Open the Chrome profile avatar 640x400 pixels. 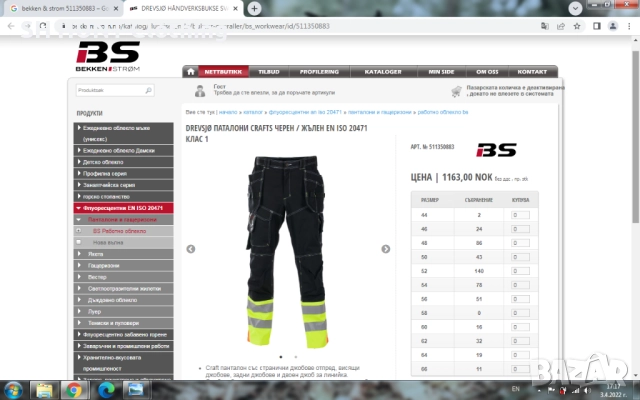point(613,26)
